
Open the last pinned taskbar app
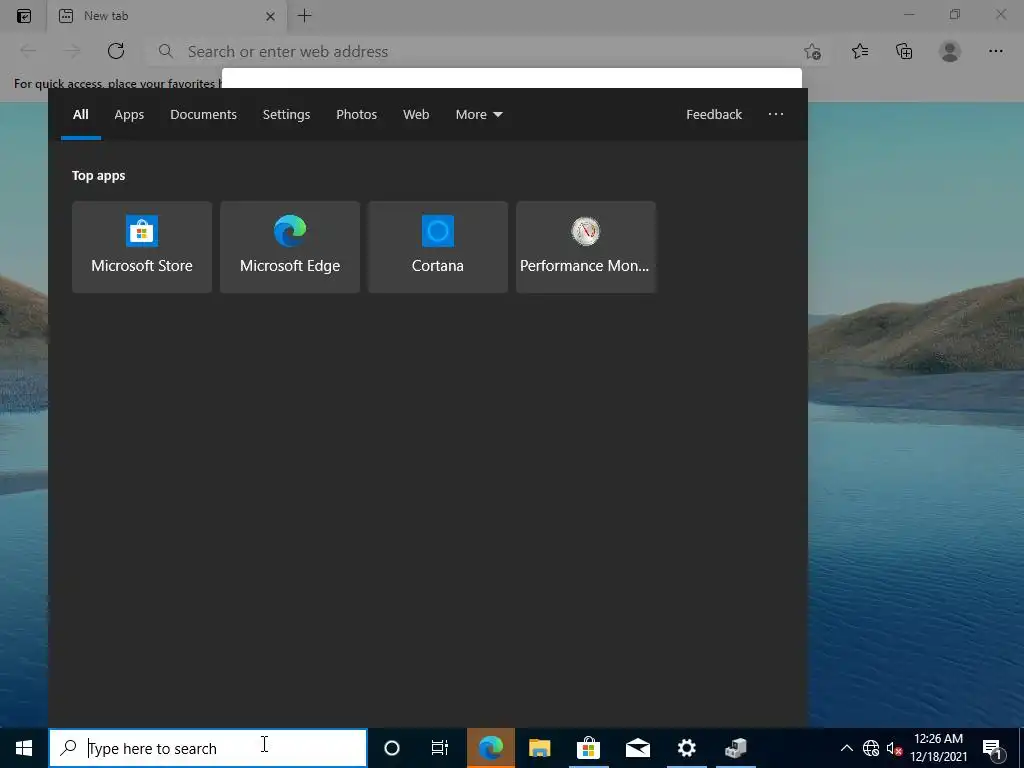[x=735, y=748]
